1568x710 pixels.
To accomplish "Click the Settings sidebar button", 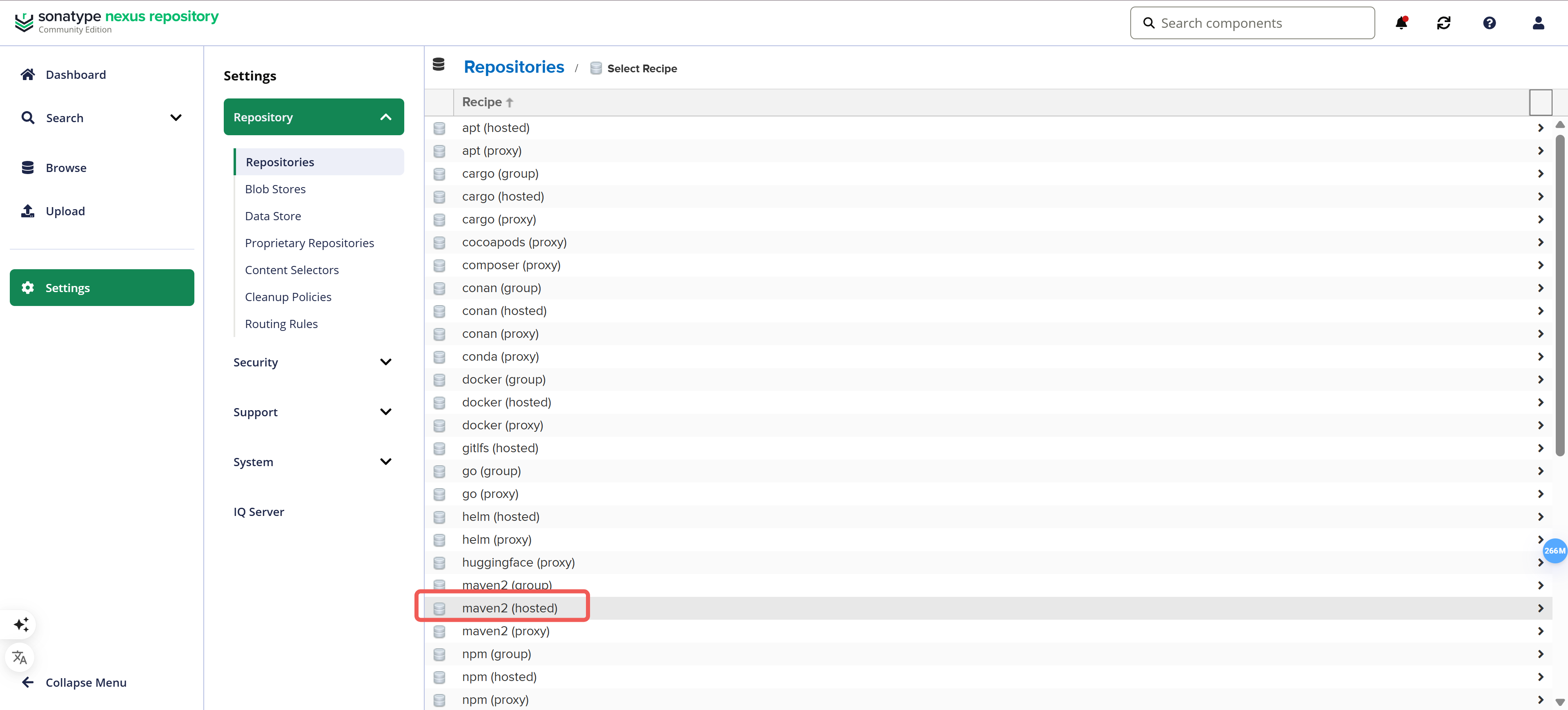I will pos(102,288).
